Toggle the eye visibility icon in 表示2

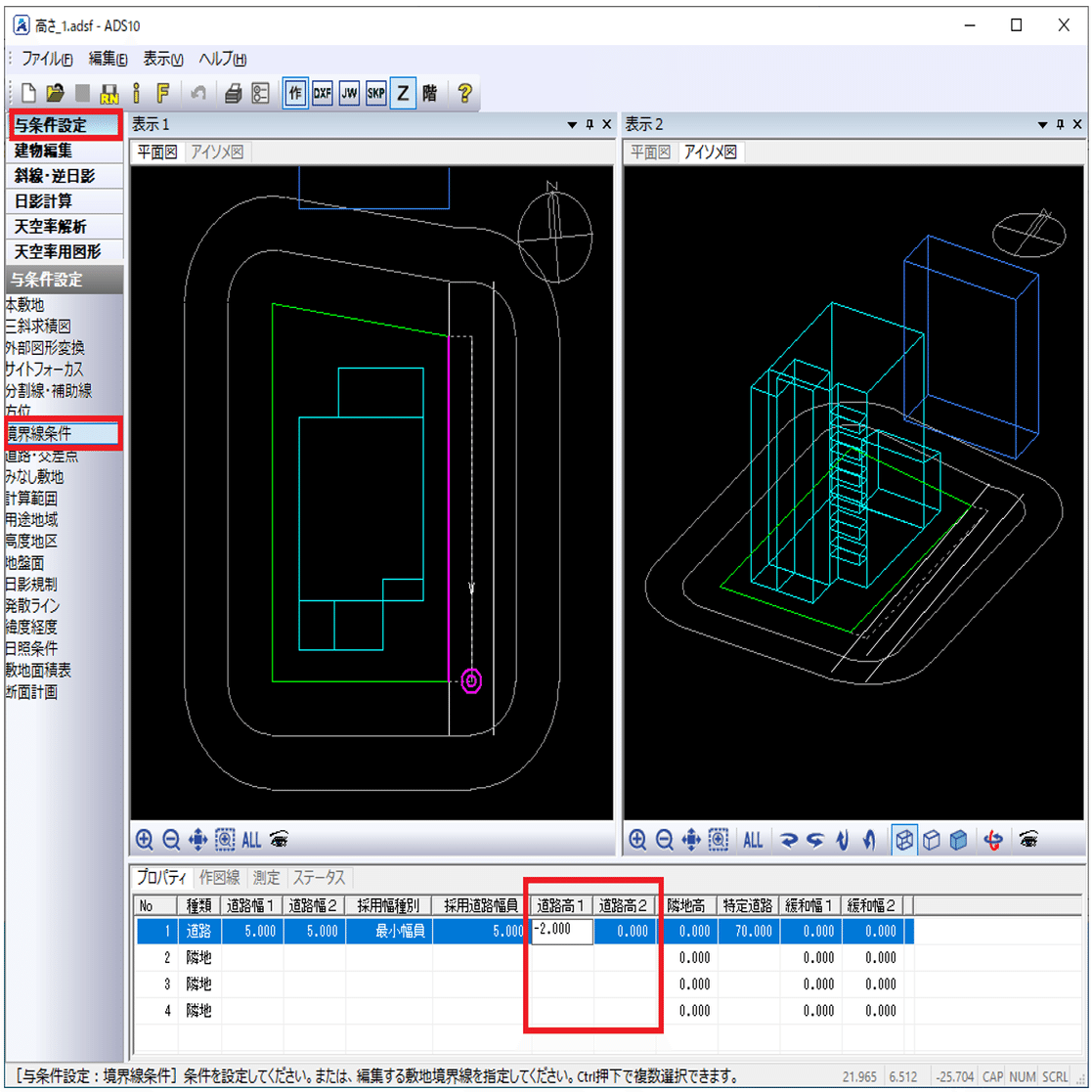pos(1028,839)
